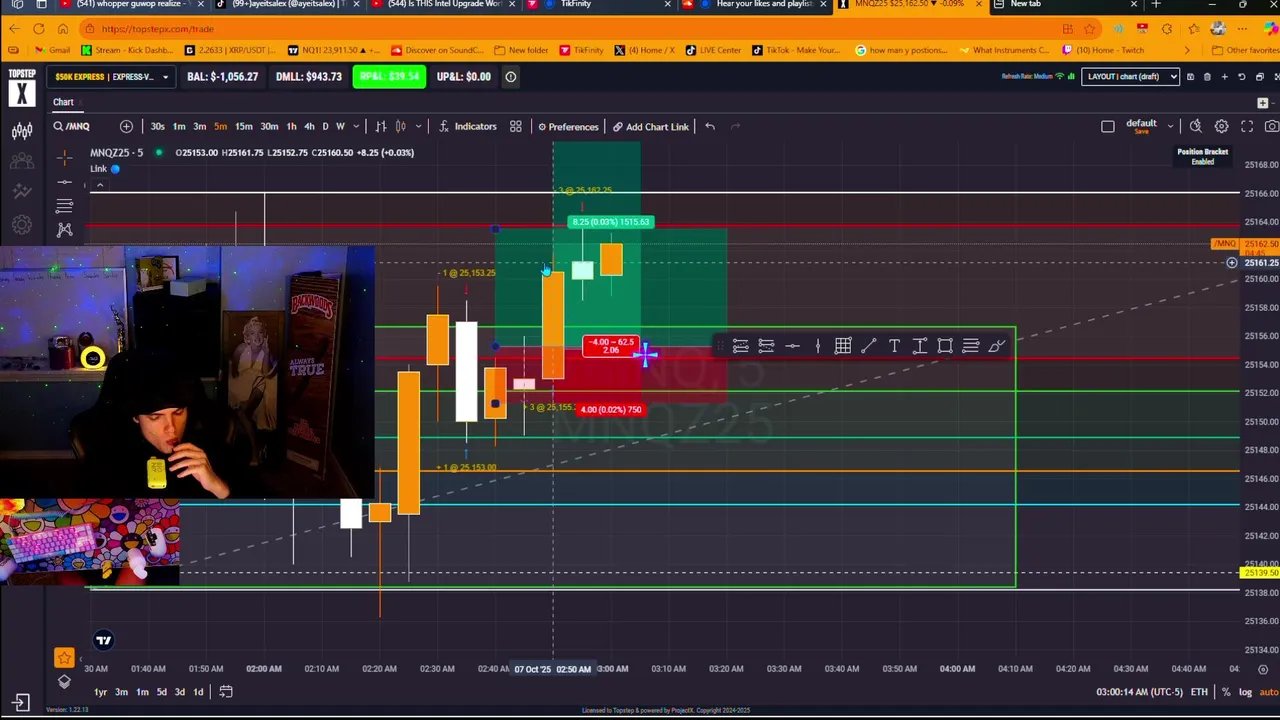Click the favorites star icon
The height and width of the screenshot is (720, 1280).
(64, 658)
